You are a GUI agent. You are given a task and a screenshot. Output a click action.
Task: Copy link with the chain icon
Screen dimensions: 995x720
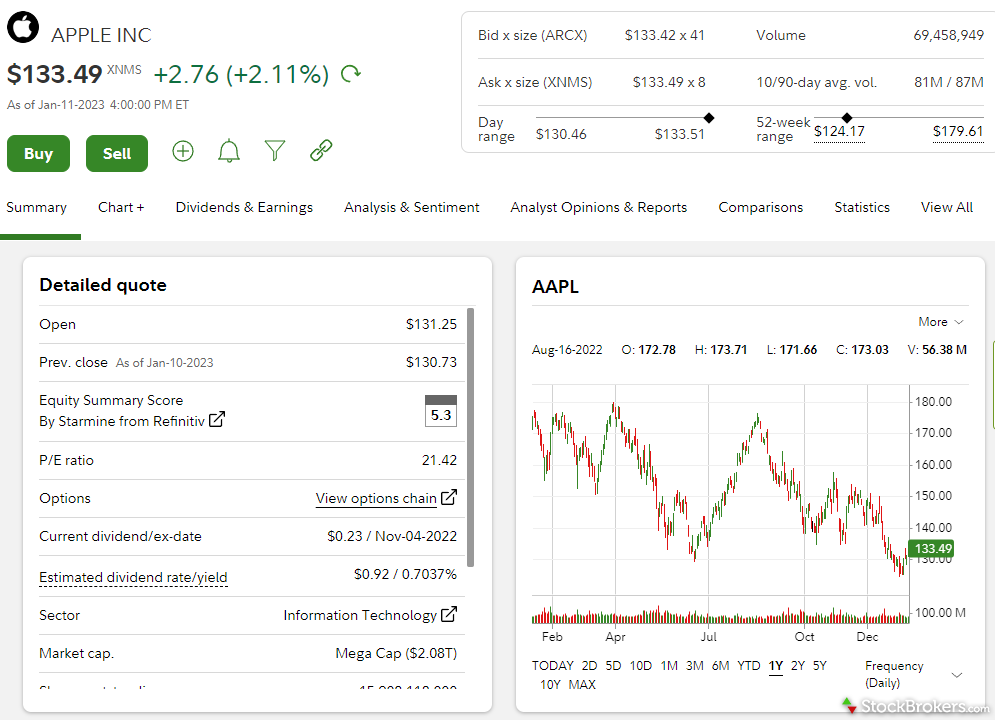pos(321,150)
